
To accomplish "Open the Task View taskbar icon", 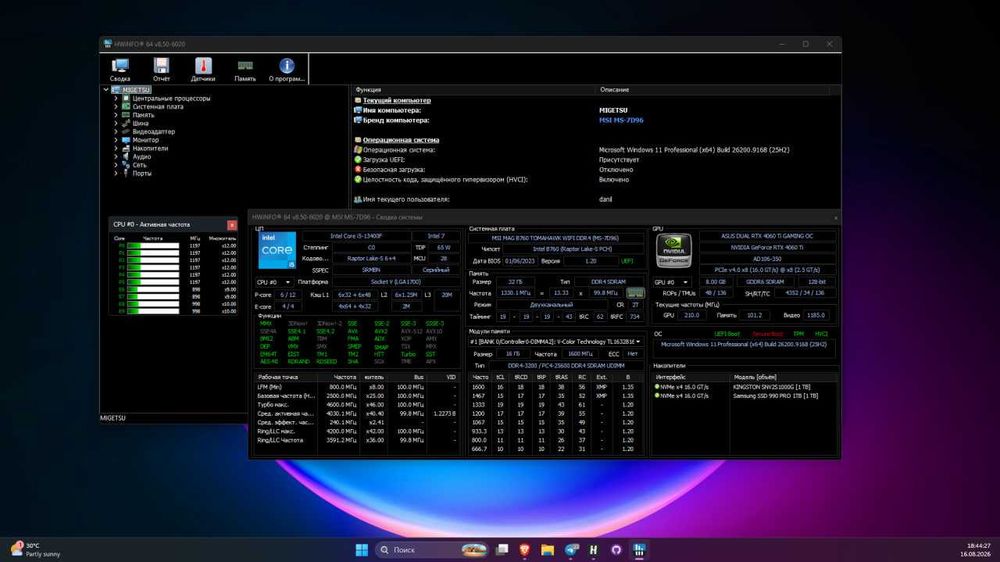I will coord(502,550).
